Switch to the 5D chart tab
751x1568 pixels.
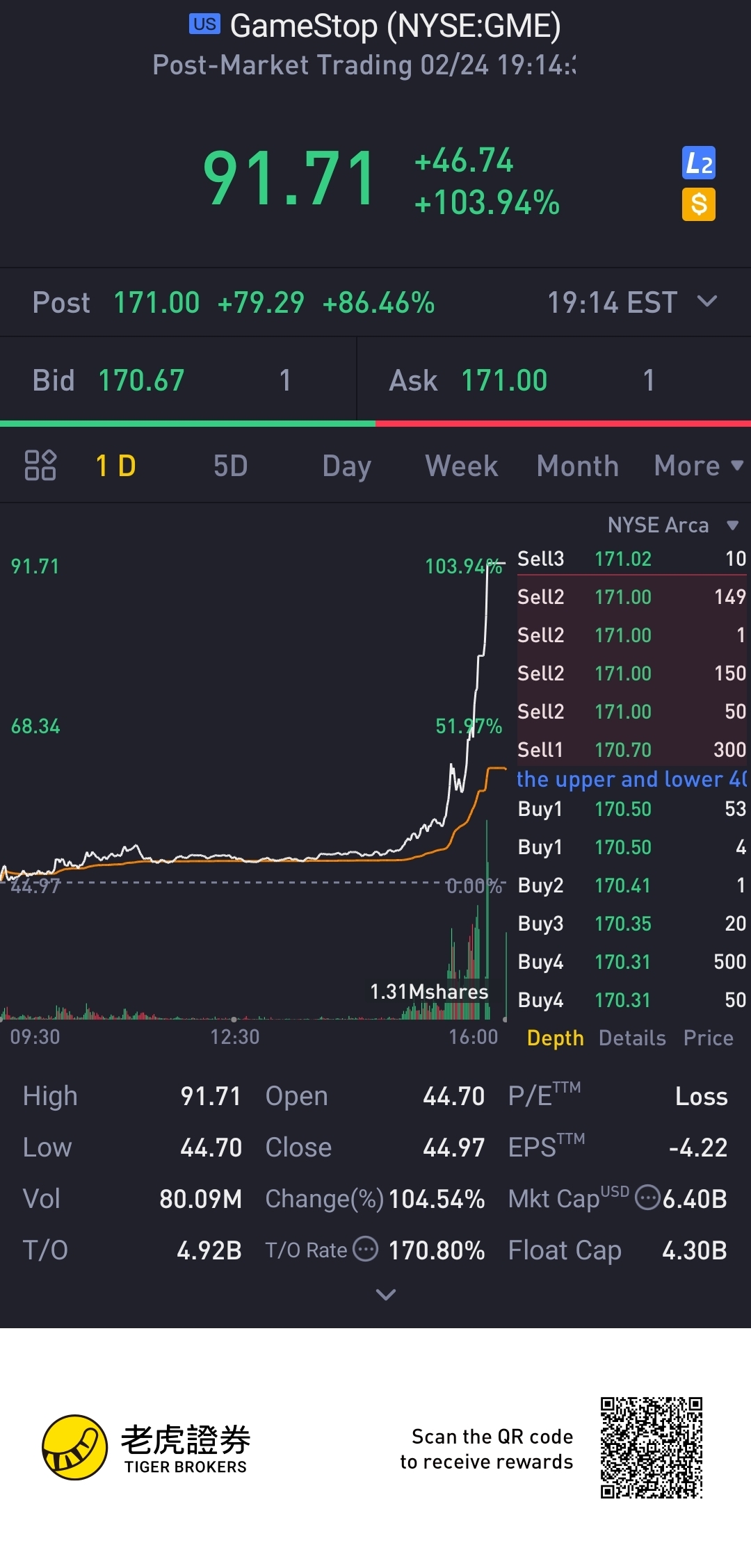[x=230, y=466]
